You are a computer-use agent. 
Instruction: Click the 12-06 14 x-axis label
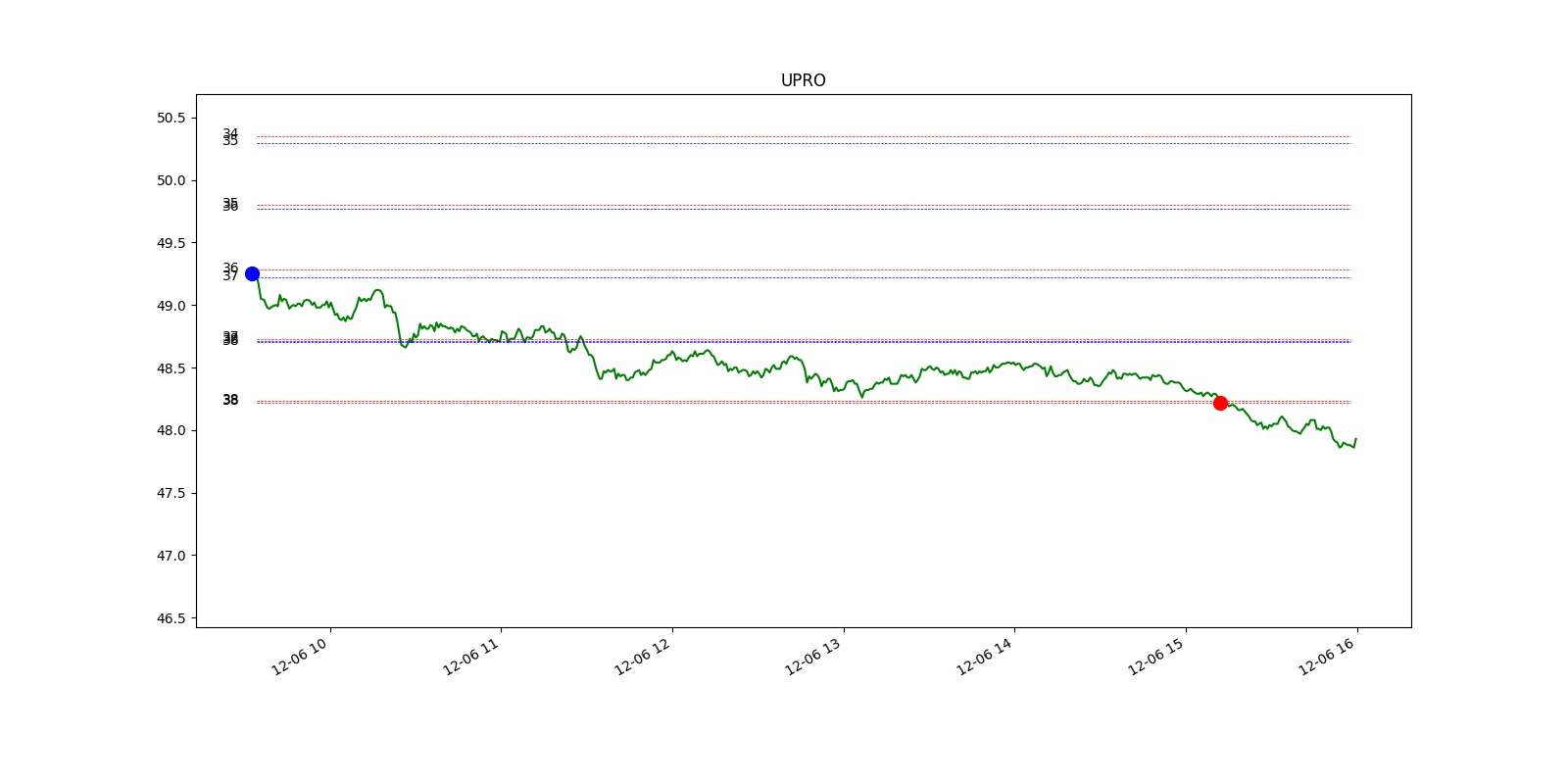(x=985, y=656)
